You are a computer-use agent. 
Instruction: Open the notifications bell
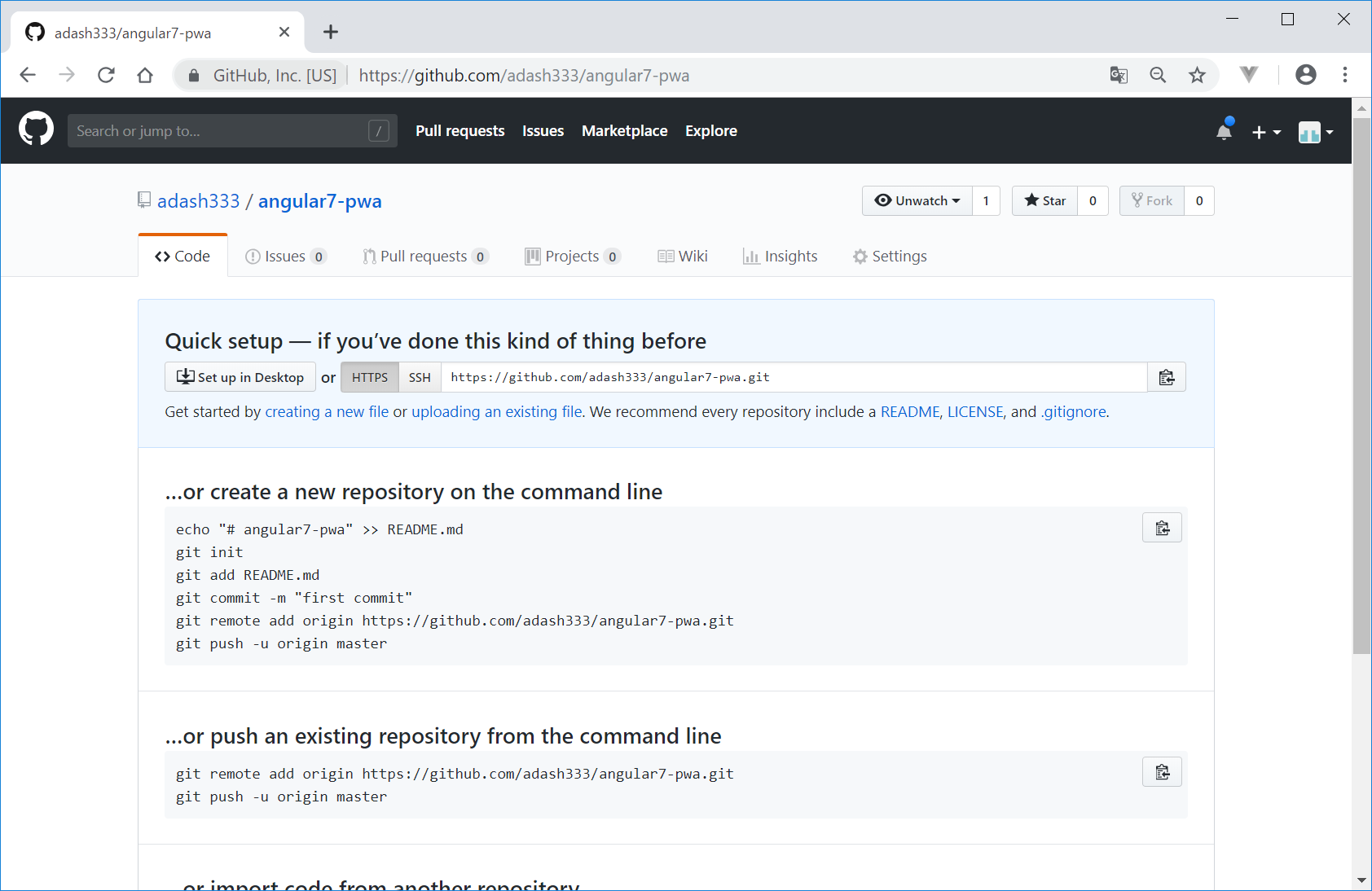pyautogui.click(x=1224, y=131)
